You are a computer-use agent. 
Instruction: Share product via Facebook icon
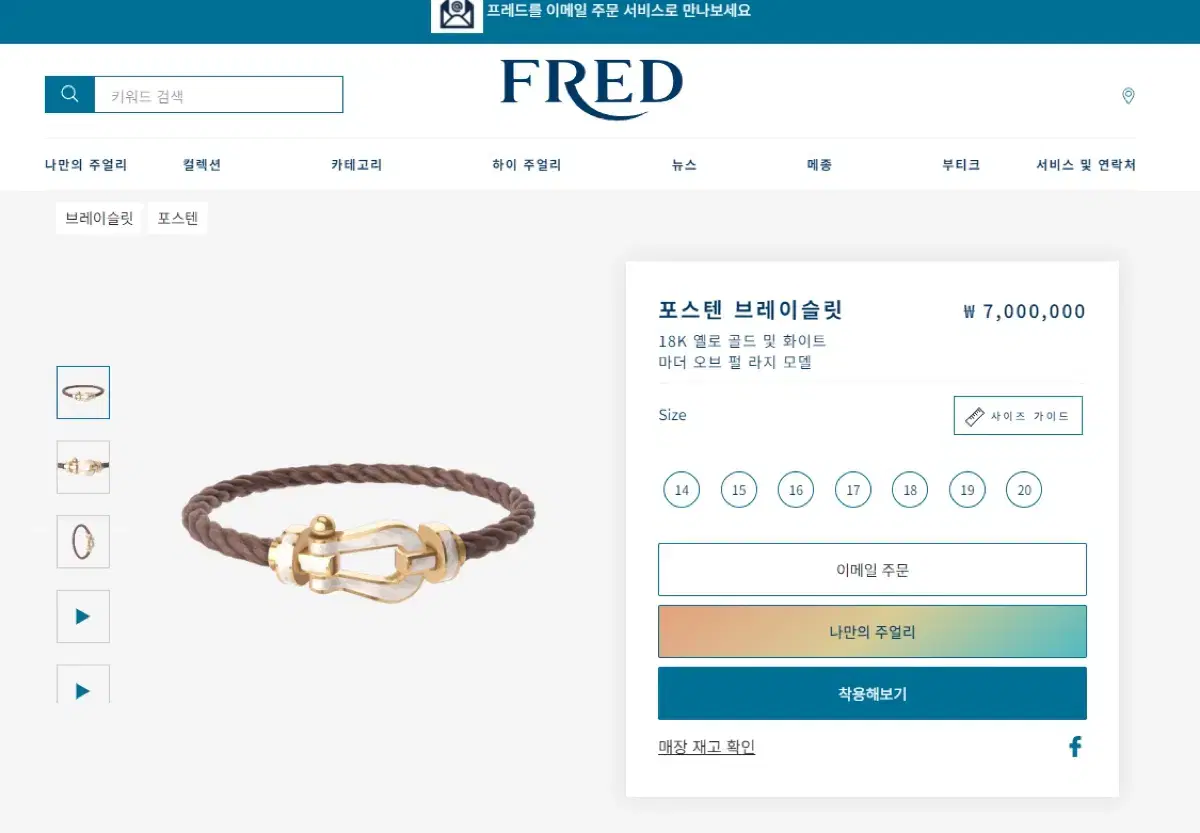pos(1075,746)
